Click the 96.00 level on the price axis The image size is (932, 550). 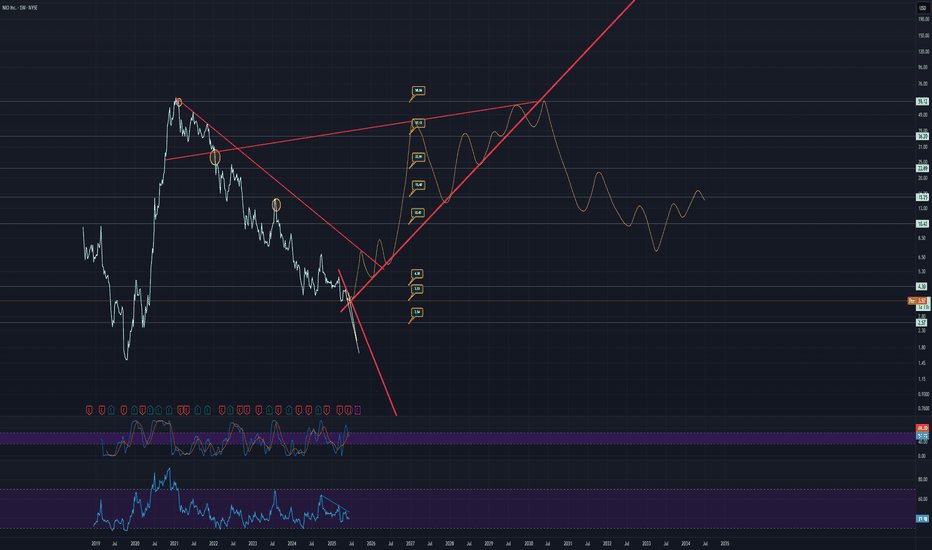pos(924,67)
